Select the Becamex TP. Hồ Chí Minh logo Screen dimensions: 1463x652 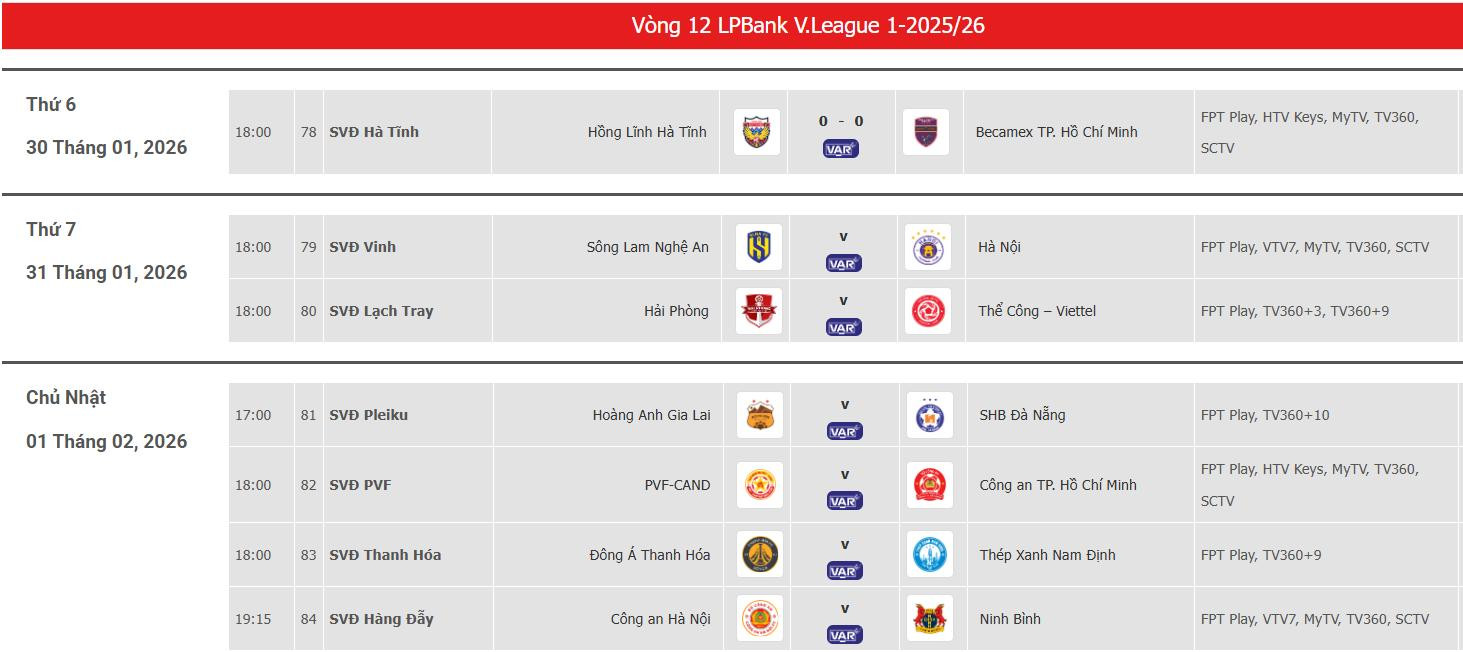(927, 130)
